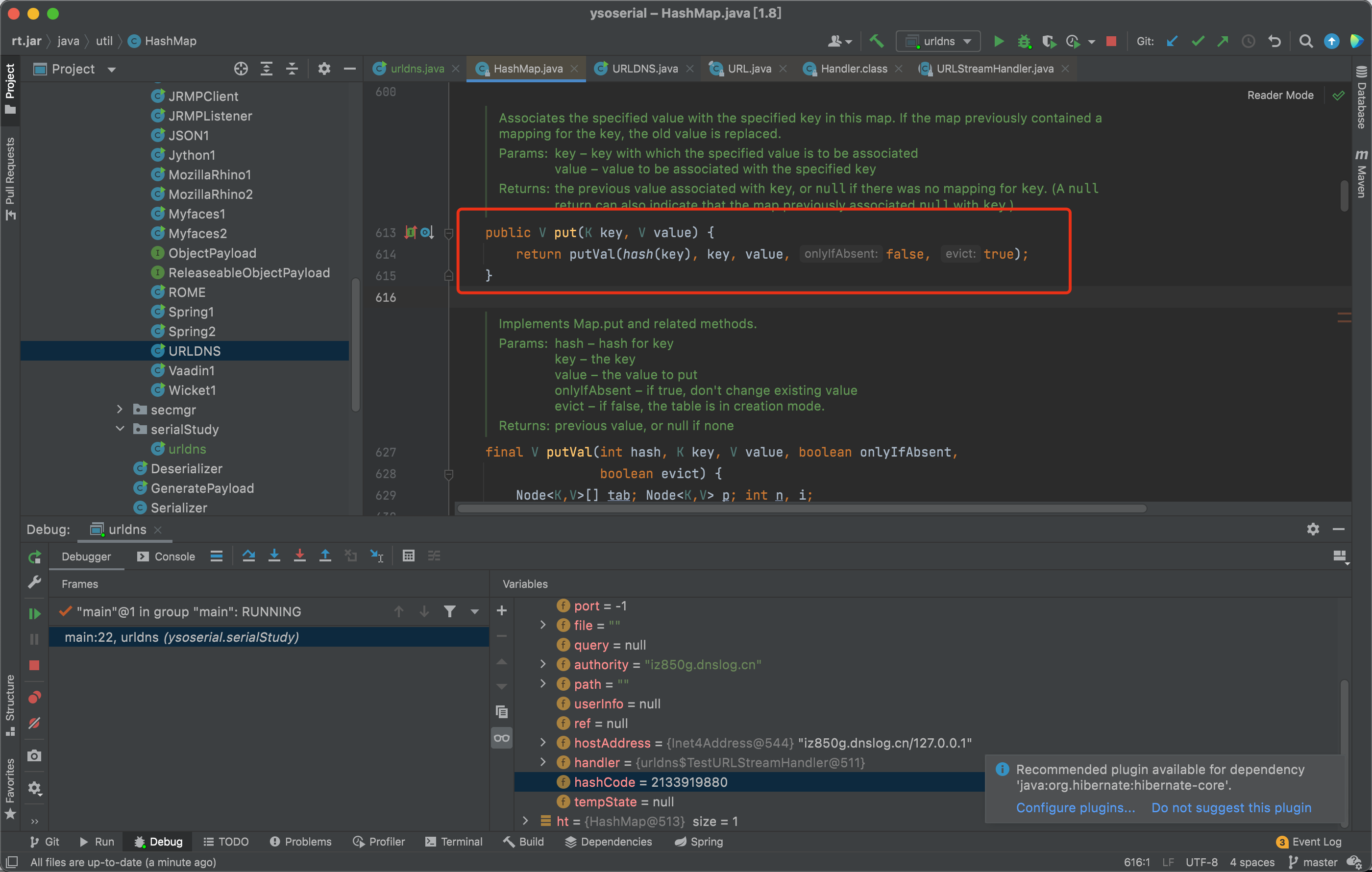Expand the ht HashMap variable
1372x872 pixels.
click(525, 821)
